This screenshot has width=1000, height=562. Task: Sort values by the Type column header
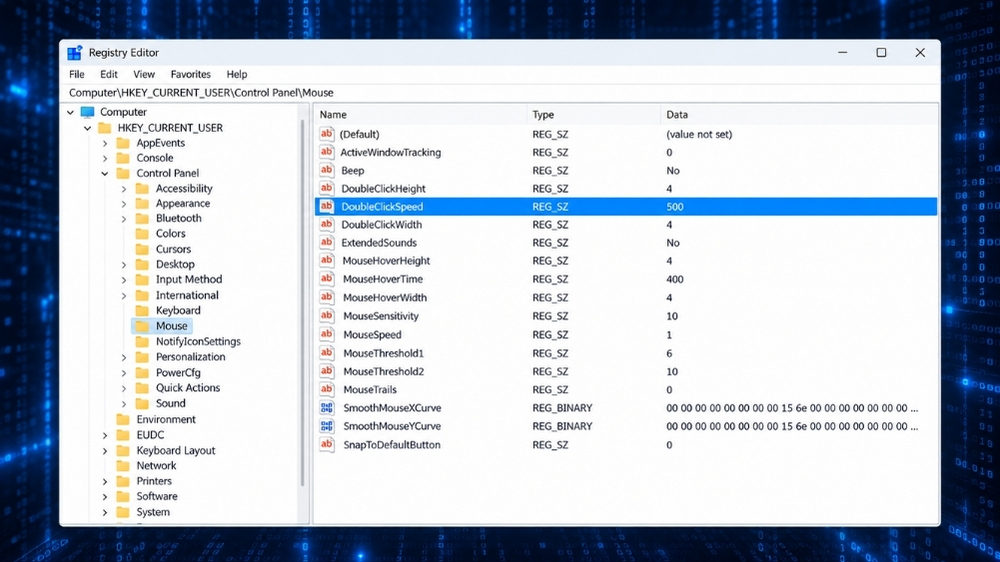[x=594, y=115]
